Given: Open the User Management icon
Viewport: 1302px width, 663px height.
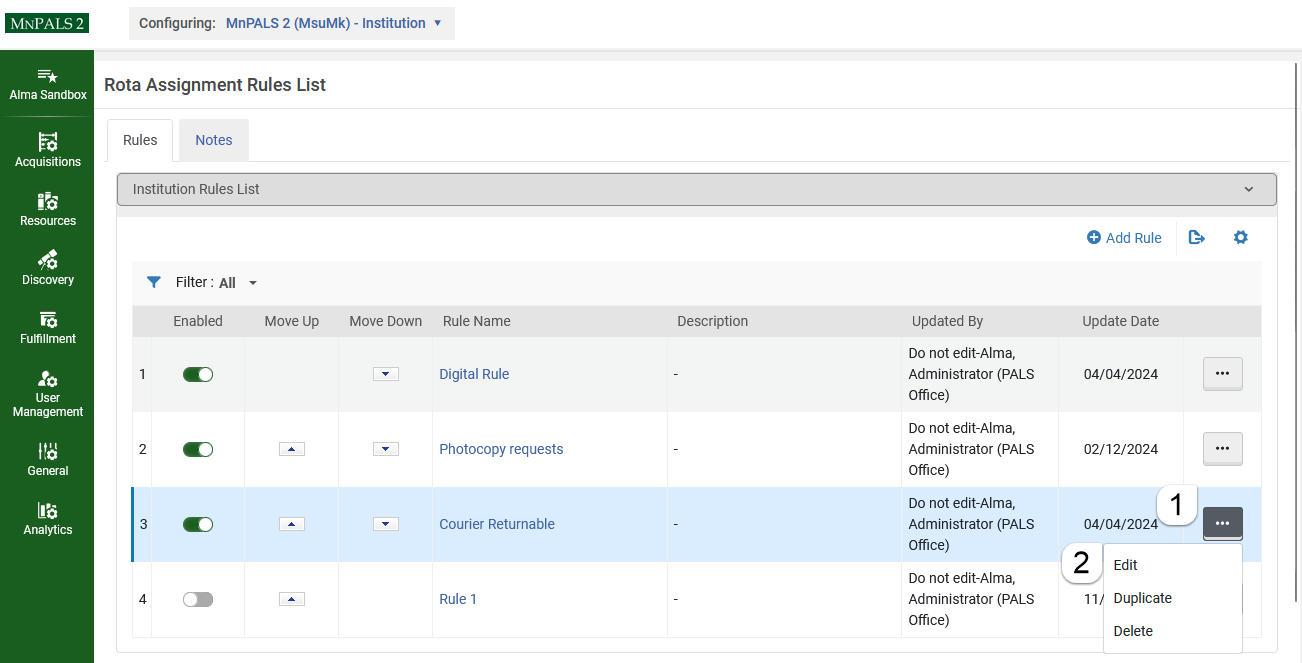Looking at the screenshot, I should (x=47, y=380).
